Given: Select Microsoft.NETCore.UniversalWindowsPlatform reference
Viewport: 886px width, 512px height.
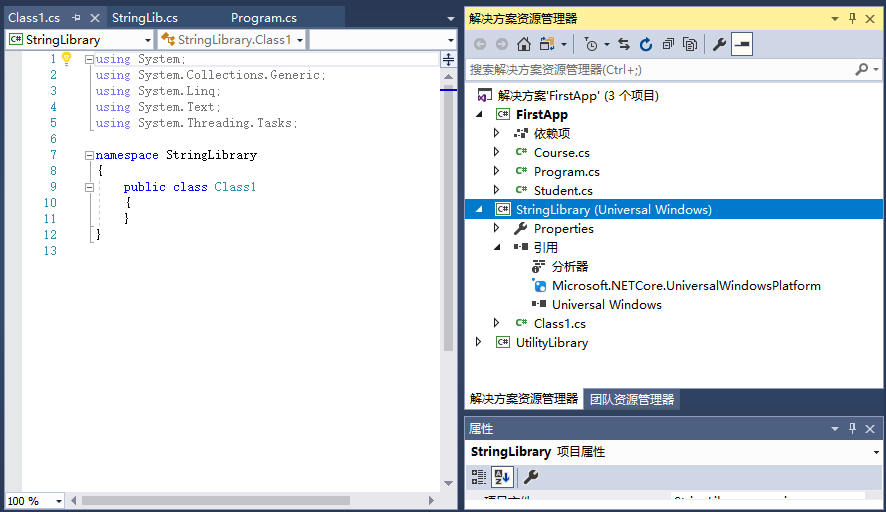Looking at the screenshot, I should [686, 286].
